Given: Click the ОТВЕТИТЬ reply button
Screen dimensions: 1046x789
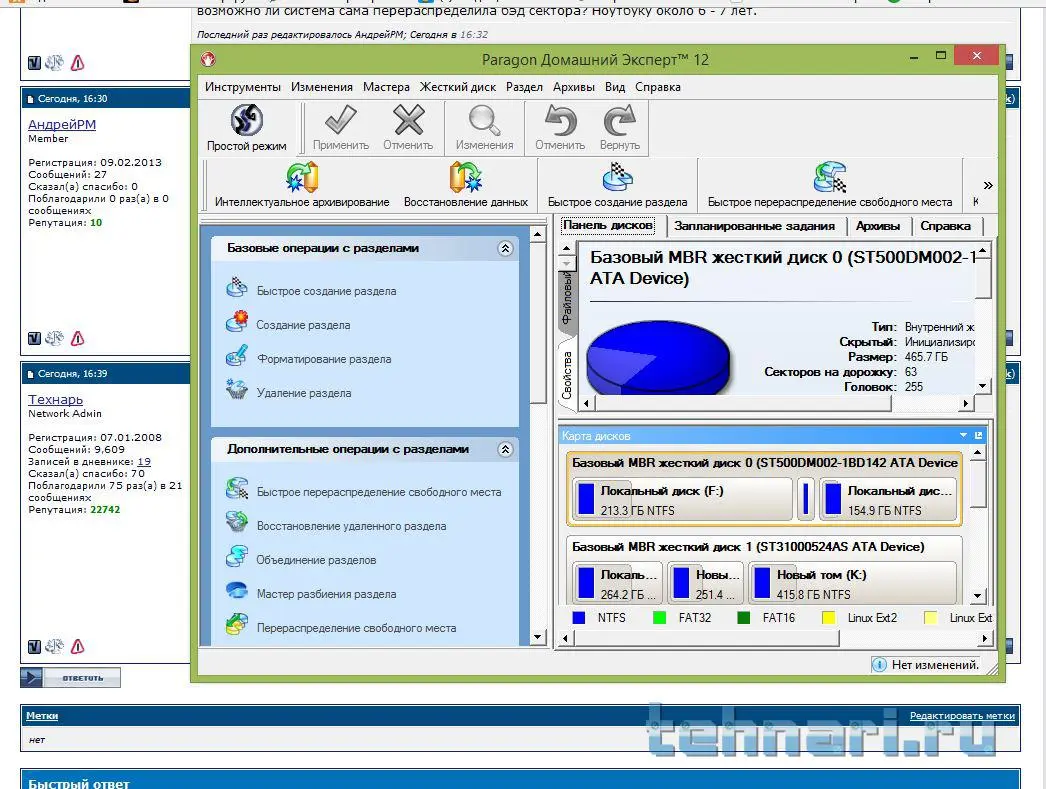Looking at the screenshot, I should click(x=71, y=678).
